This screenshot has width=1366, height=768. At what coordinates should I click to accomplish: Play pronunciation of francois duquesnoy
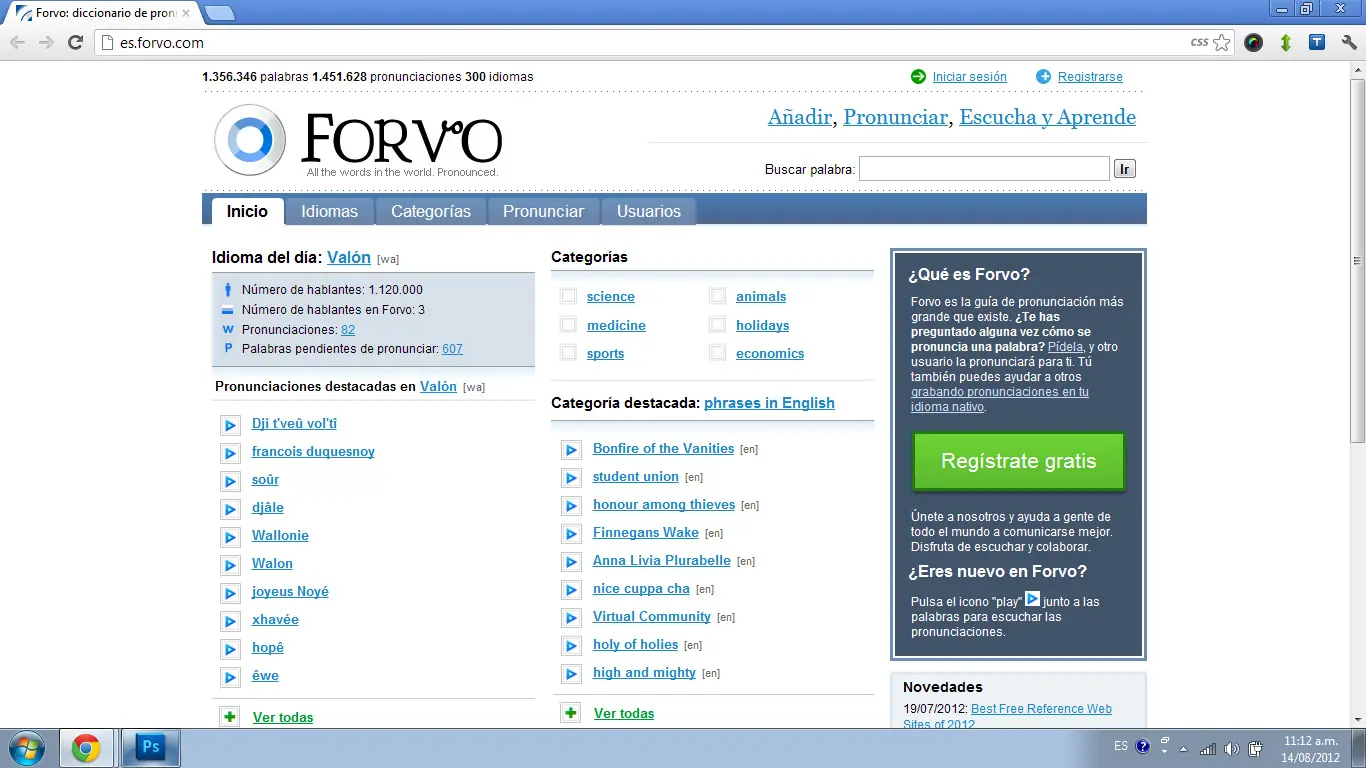click(x=230, y=453)
